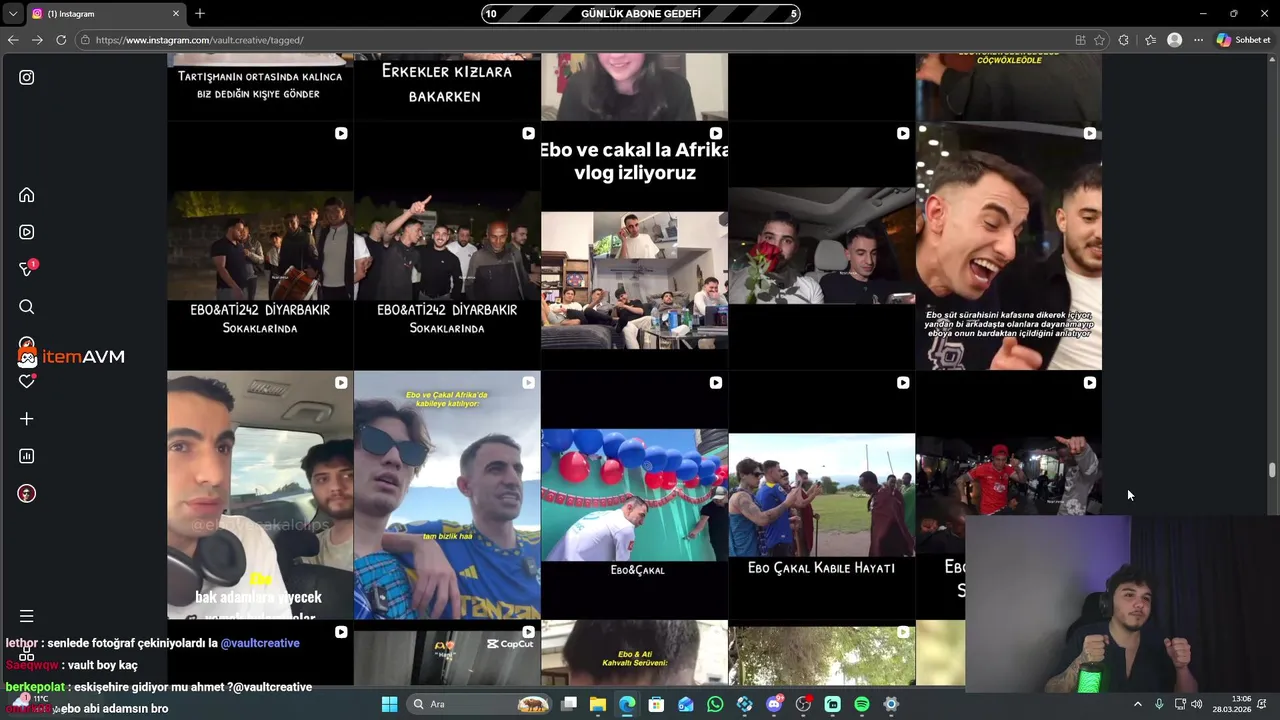The width and height of the screenshot is (1280, 720).
Task: Open browser extensions menu
Action: pyautogui.click(x=1124, y=40)
